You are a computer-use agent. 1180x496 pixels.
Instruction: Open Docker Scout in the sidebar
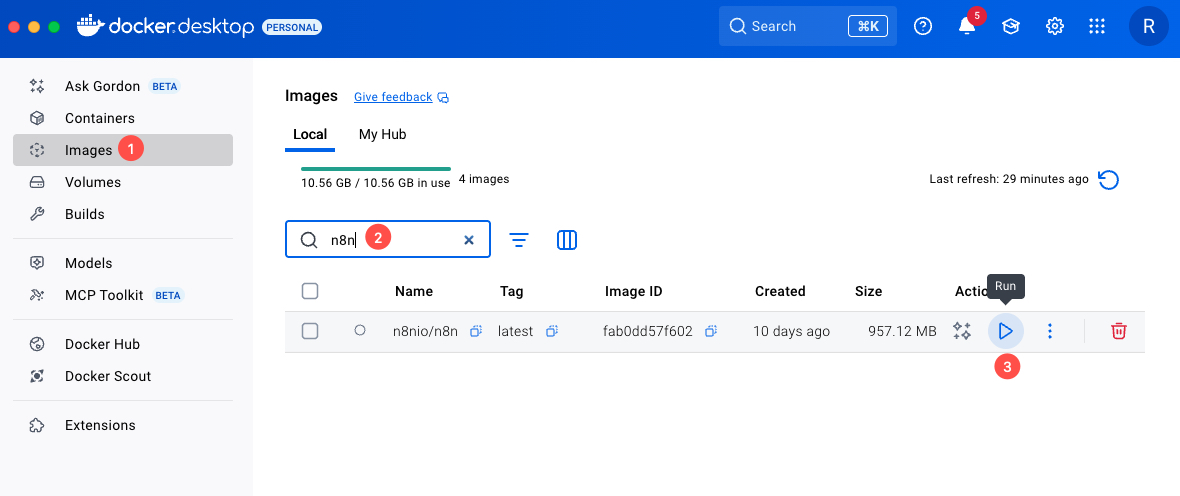click(123, 376)
